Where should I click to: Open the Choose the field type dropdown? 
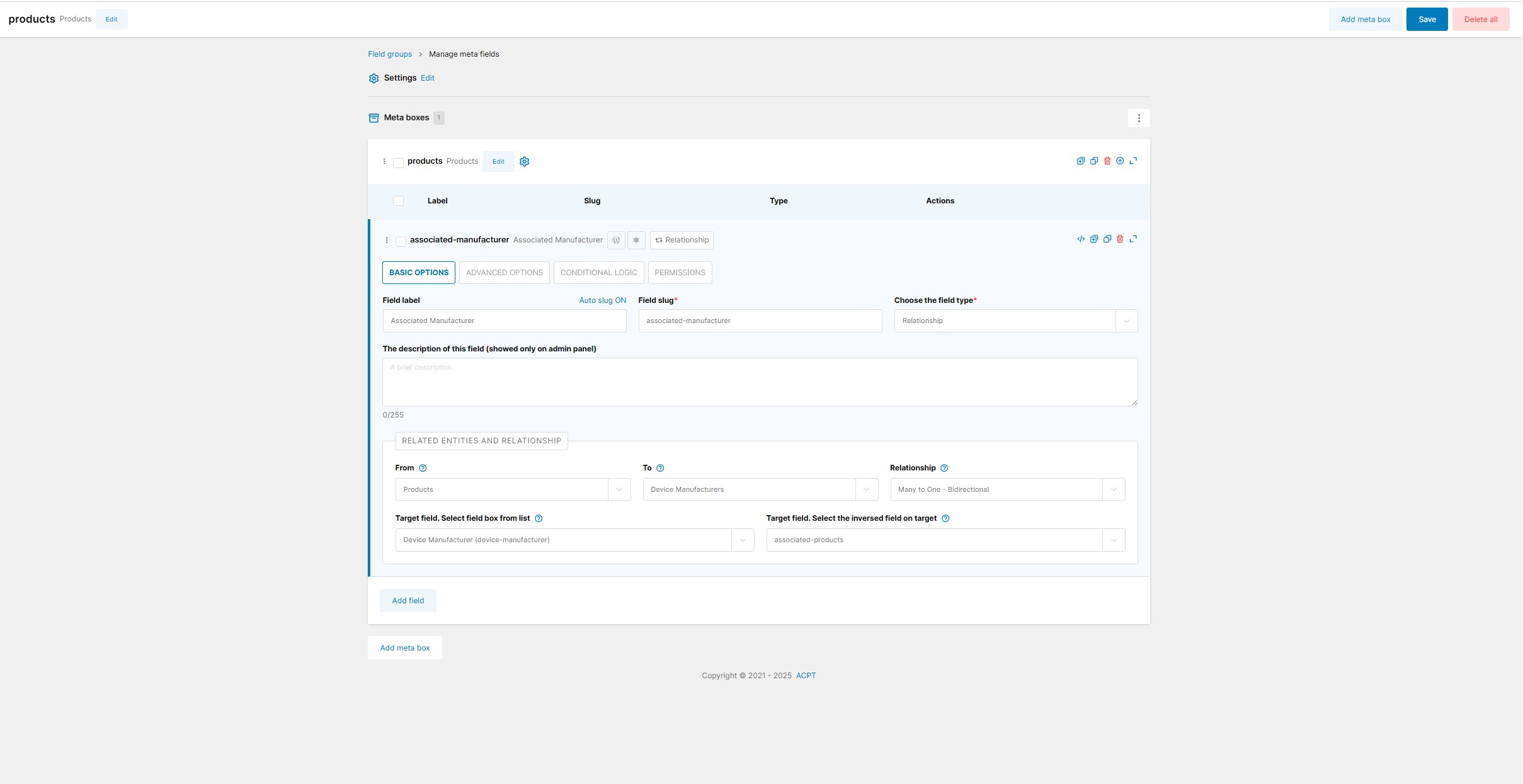1015,321
